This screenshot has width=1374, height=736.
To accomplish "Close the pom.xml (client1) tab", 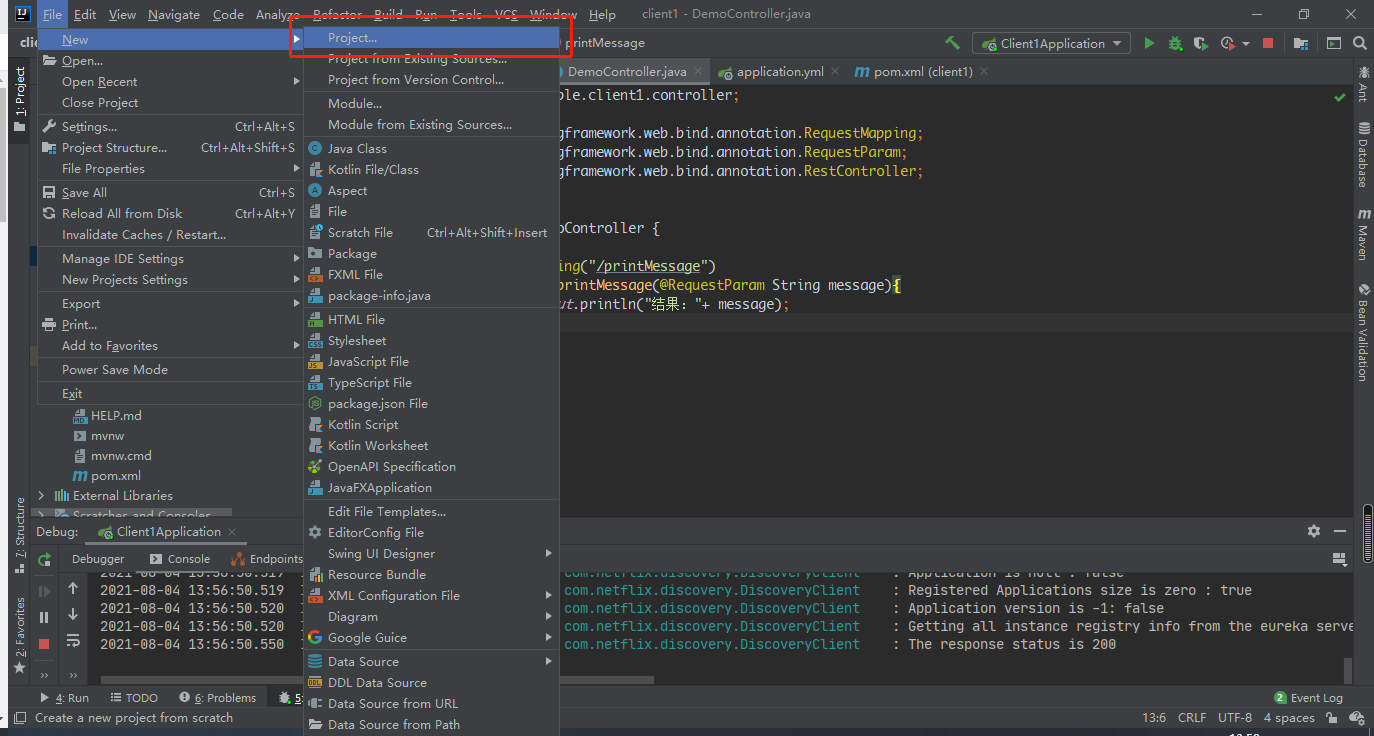I will point(984,72).
